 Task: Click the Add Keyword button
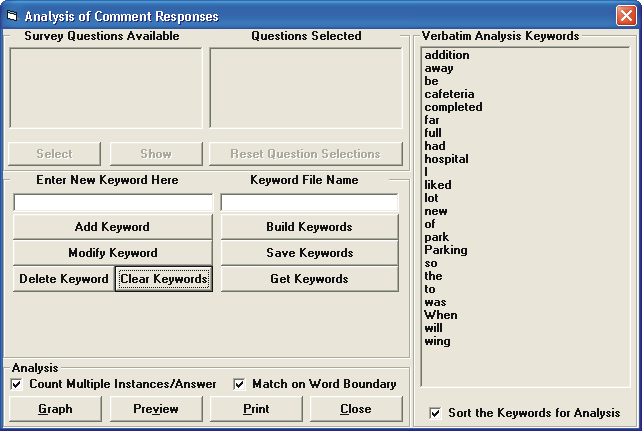coord(113,227)
